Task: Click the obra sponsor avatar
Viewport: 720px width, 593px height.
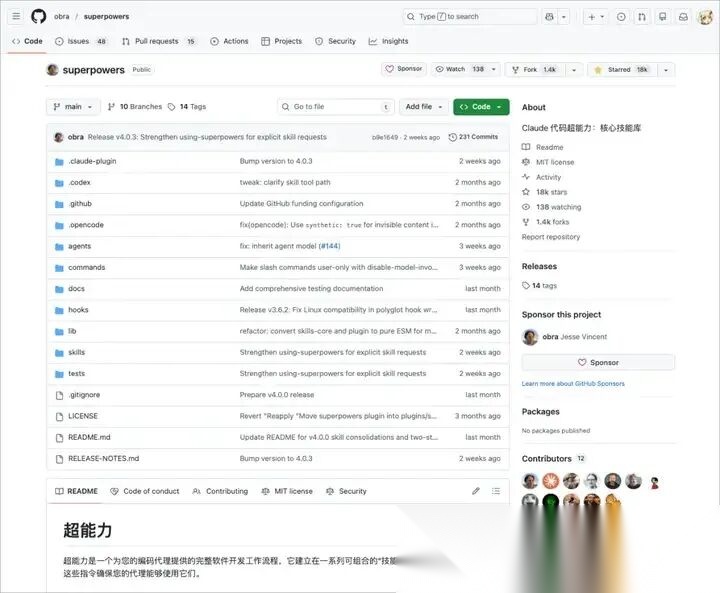Action: [x=530, y=337]
